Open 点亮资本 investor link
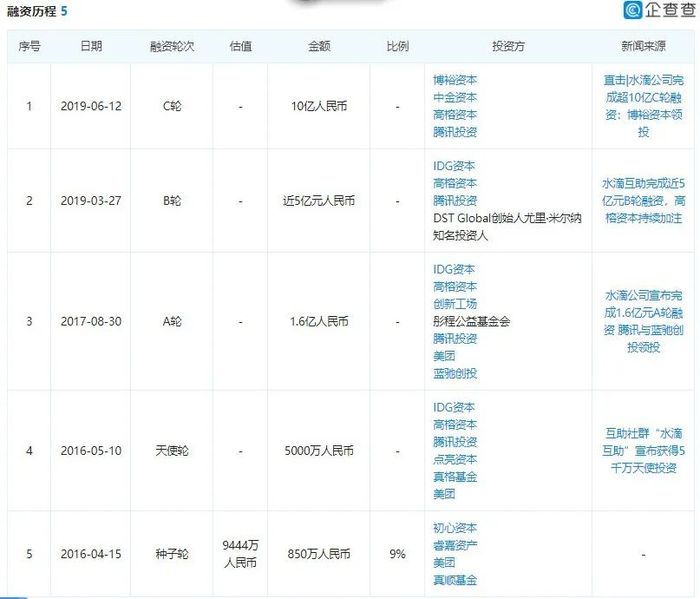The image size is (700, 599). click(x=455, y=460)
